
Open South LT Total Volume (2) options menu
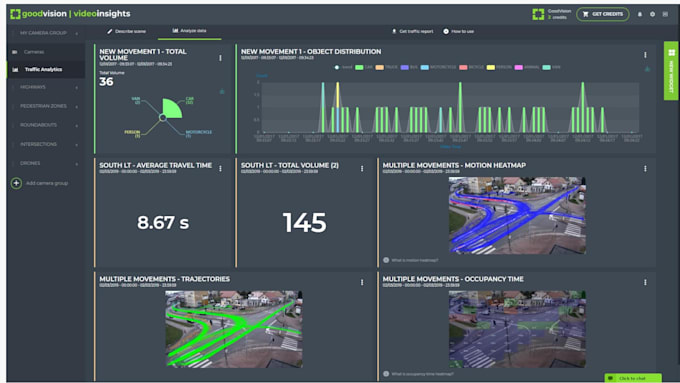click(x=362, y=168)
